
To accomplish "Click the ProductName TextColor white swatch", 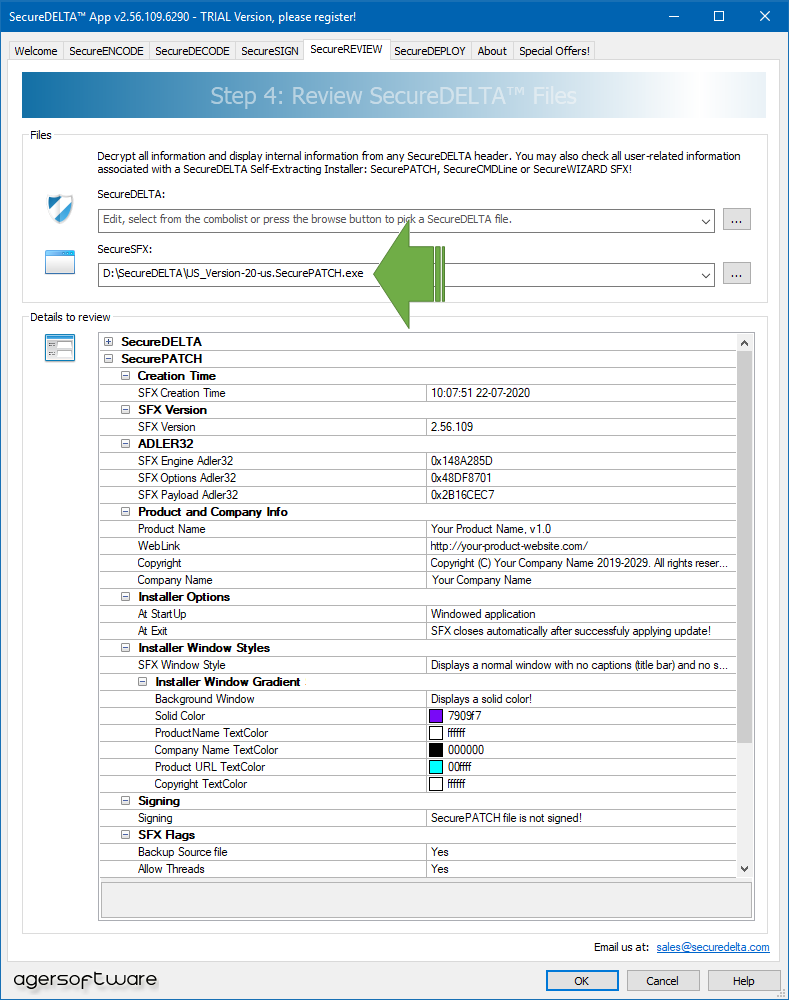I will point(436,733).
